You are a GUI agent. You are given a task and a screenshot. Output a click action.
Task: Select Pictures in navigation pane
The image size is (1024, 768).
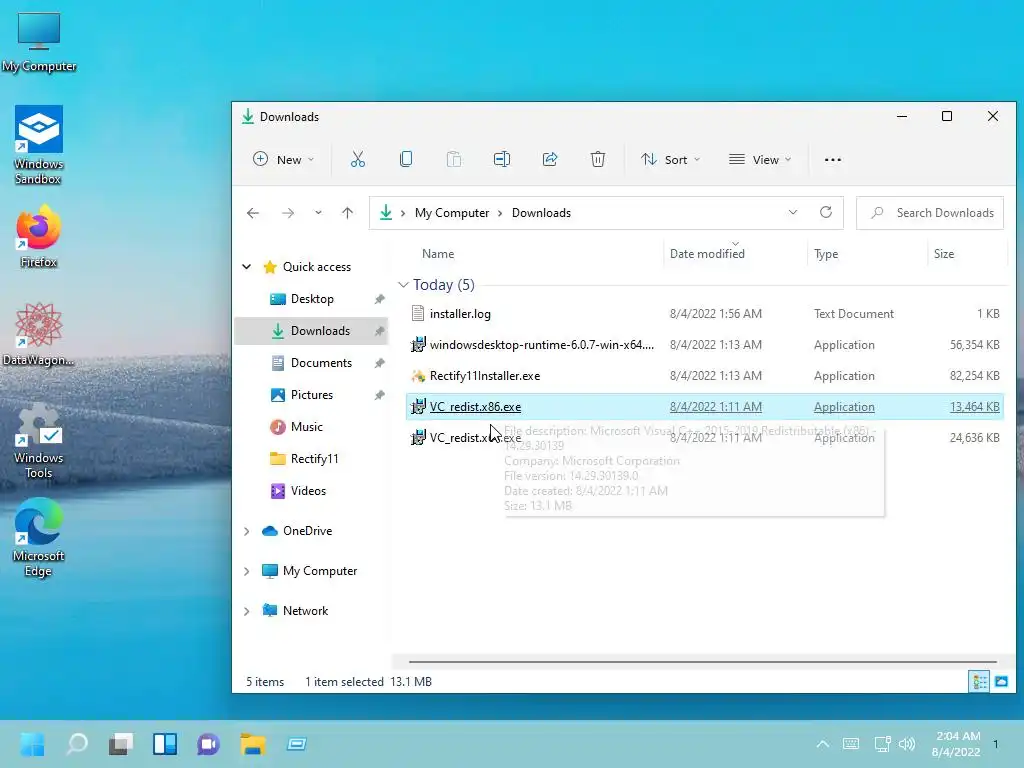tap(312, 394)
